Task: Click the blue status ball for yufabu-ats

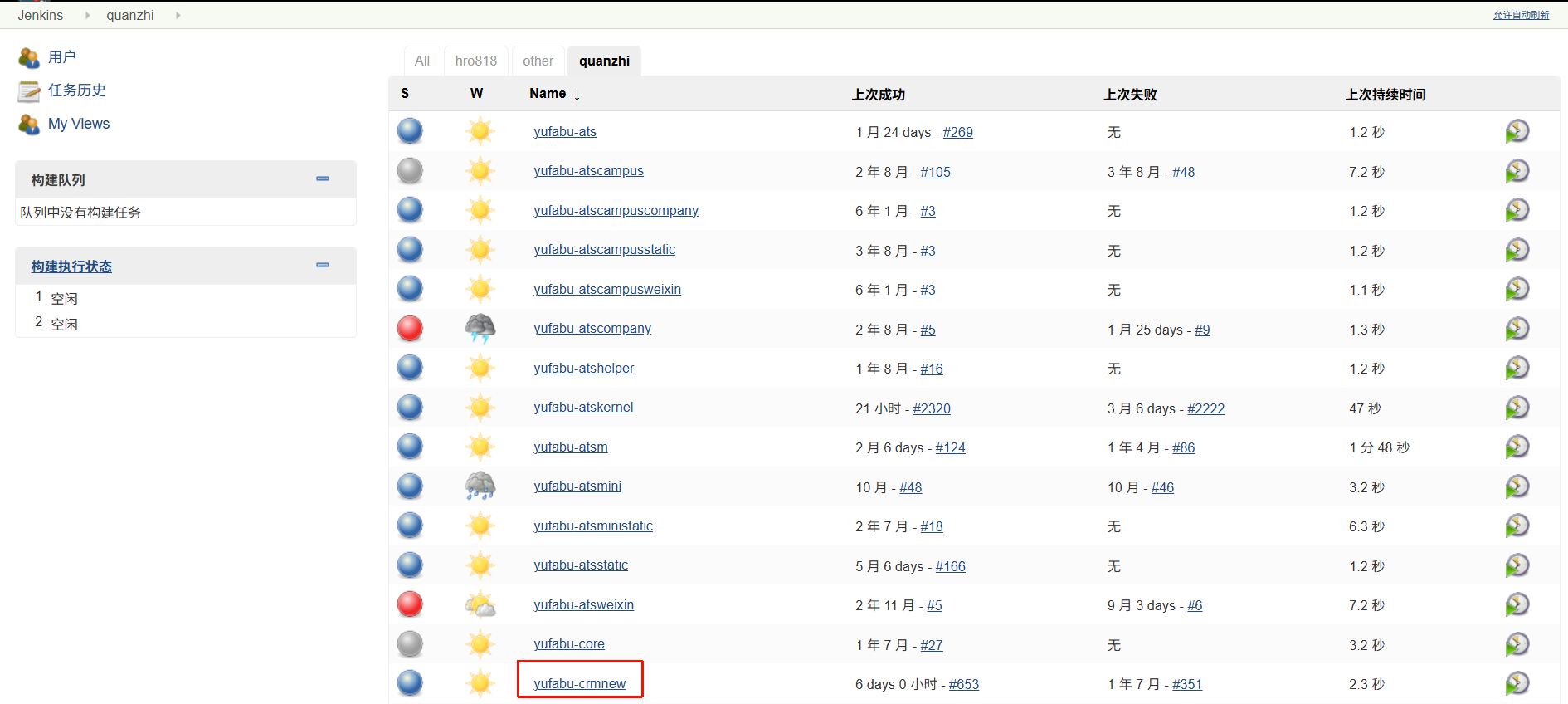Action: click(x=410, y=131)
